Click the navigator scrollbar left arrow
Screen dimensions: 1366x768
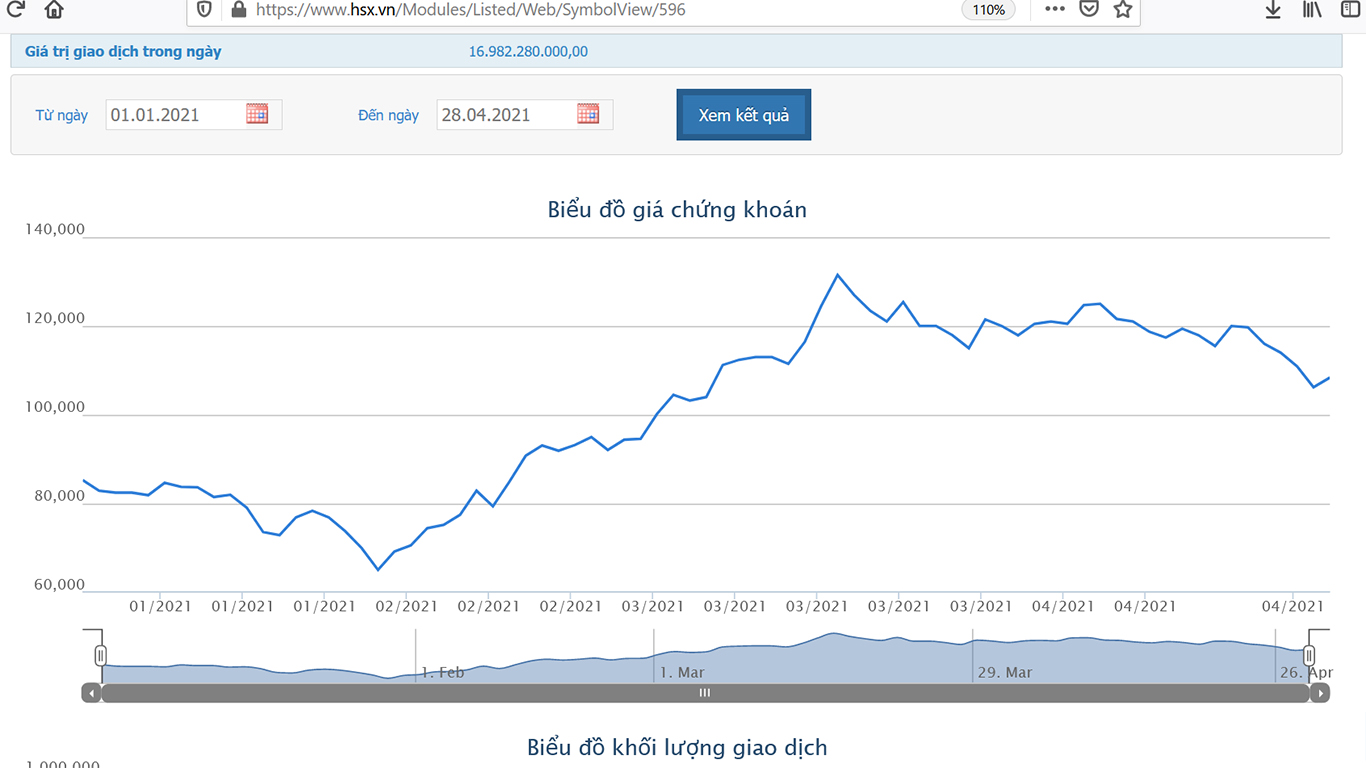click(91, 693)
